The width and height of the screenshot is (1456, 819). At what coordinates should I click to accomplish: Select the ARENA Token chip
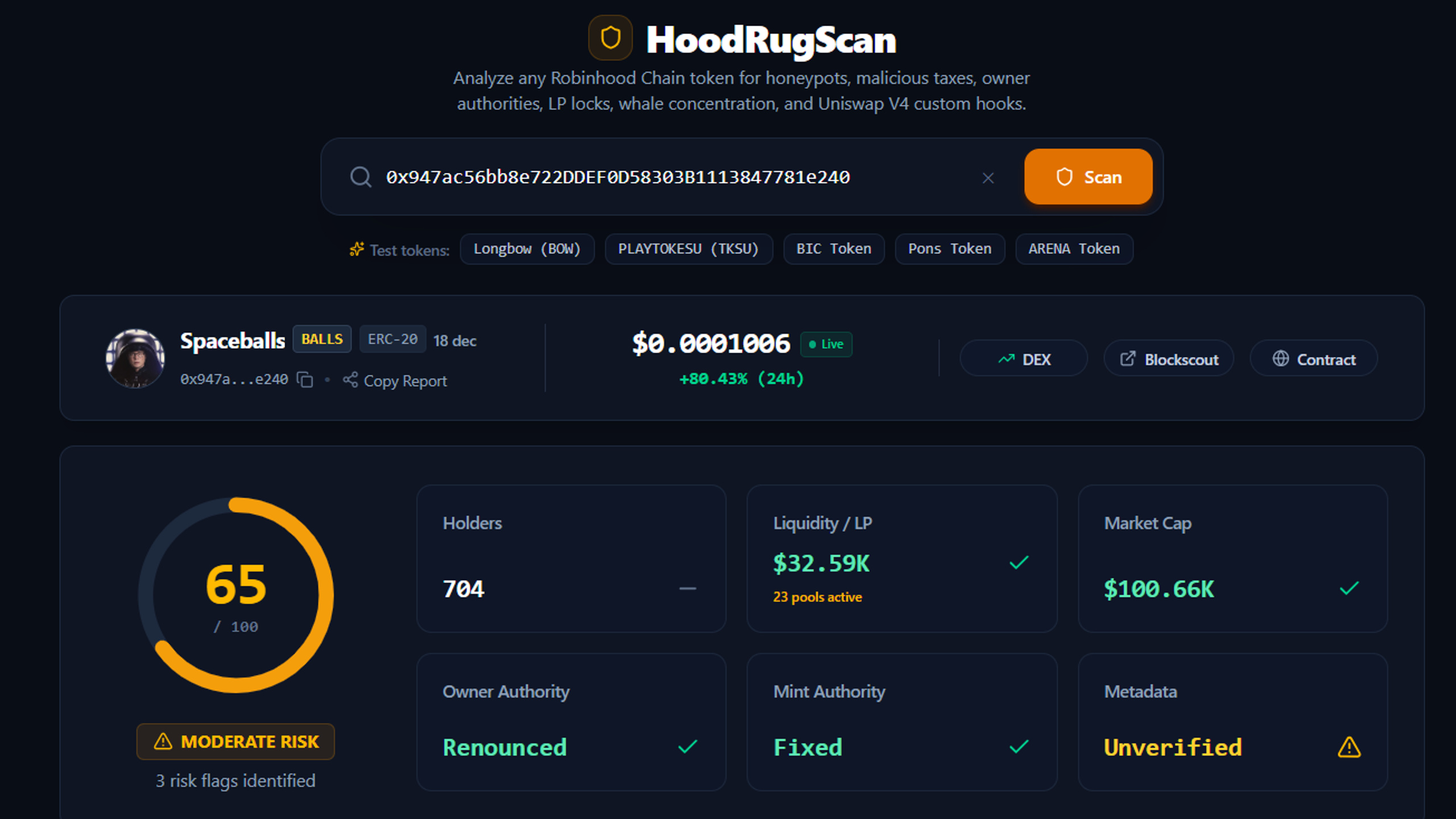tap(1074, 249)
